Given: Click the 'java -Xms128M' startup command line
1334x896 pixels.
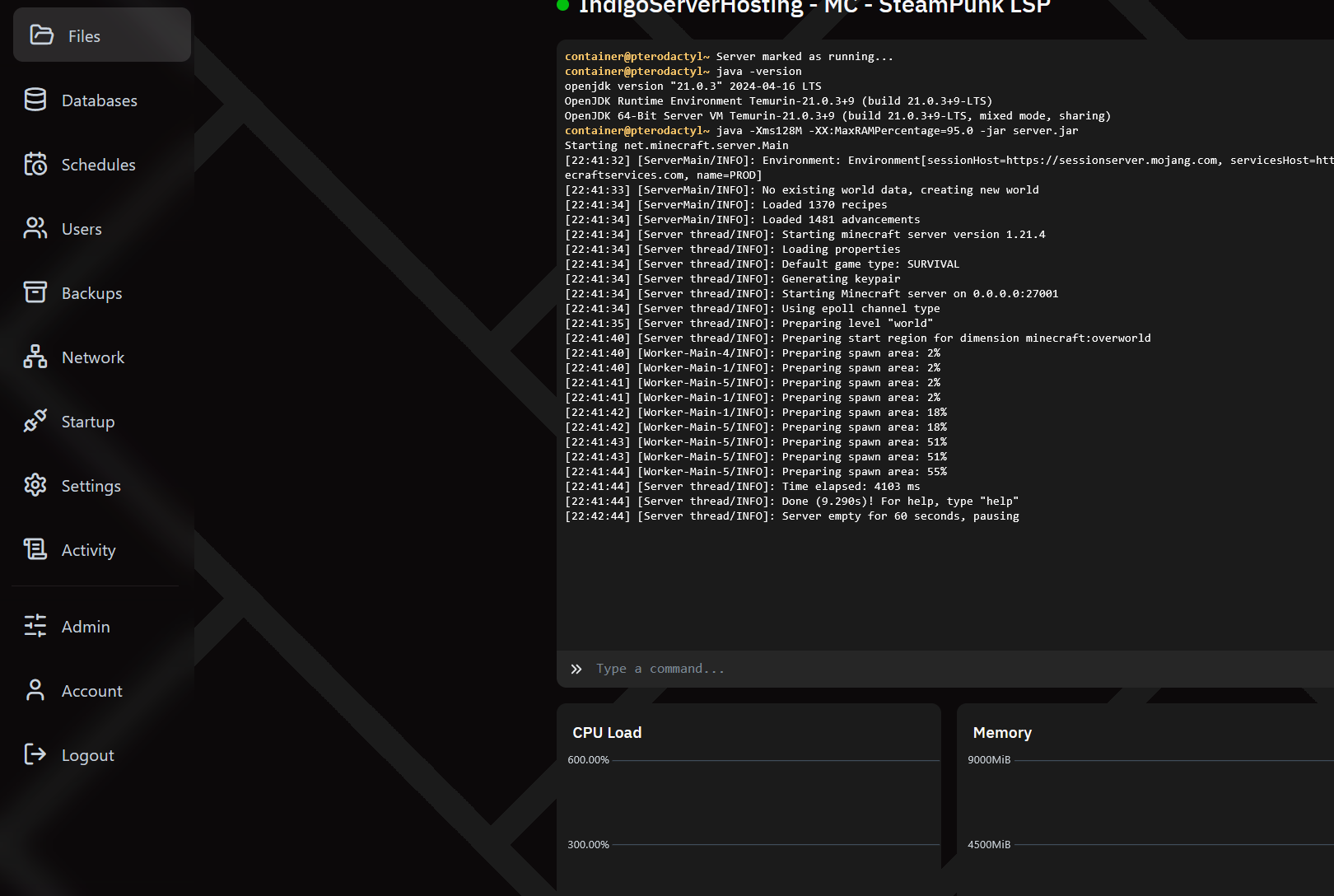Looking at the screenshot, I should pyautogui.click(x=821, y=130).
